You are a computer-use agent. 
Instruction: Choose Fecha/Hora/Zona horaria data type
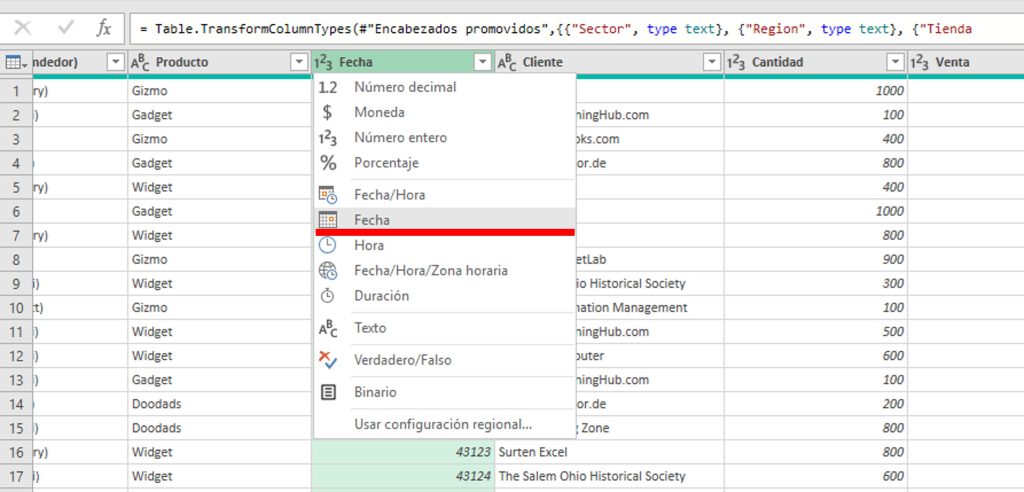coord(445,271)
